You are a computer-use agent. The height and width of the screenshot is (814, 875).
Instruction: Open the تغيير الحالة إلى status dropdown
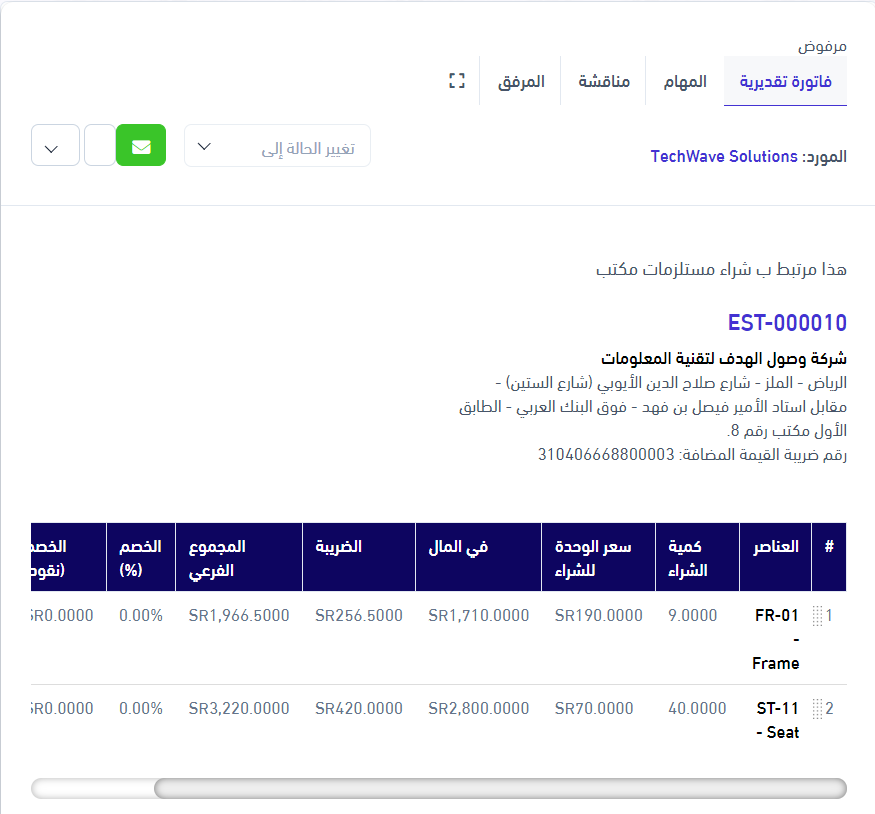(x=277, y=146)
